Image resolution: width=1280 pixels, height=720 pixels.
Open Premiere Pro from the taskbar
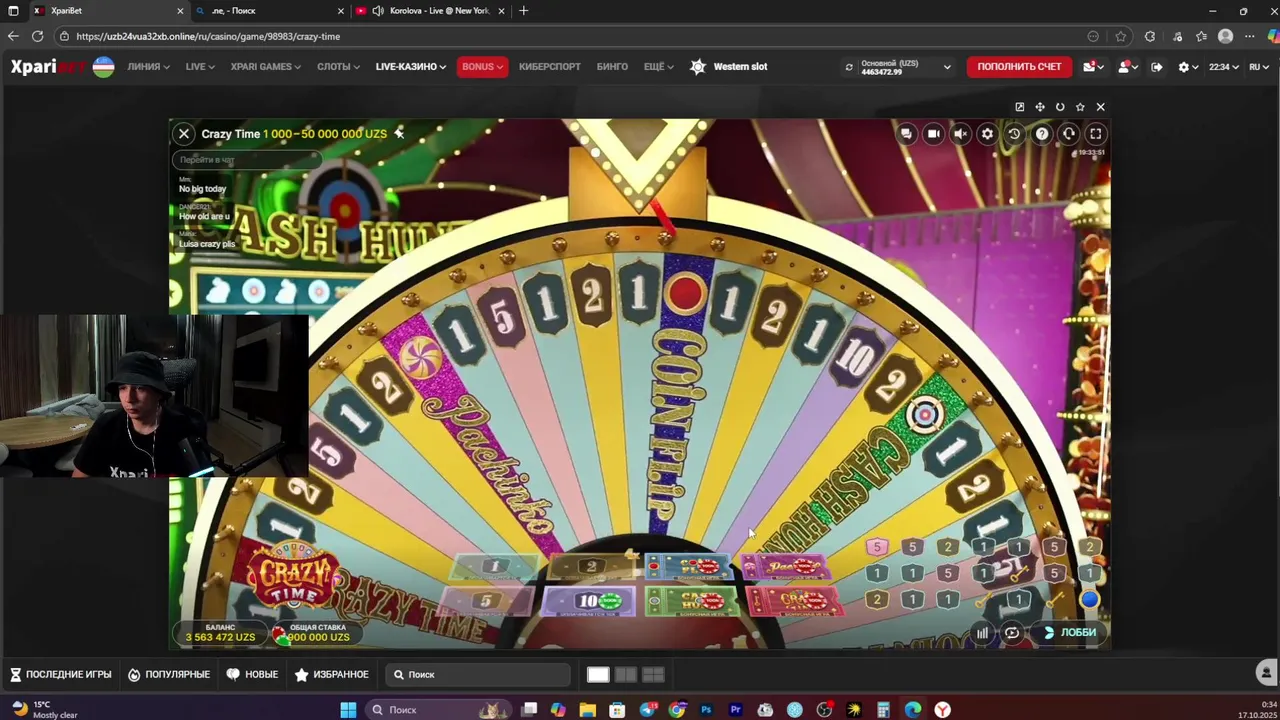point(736,710)
